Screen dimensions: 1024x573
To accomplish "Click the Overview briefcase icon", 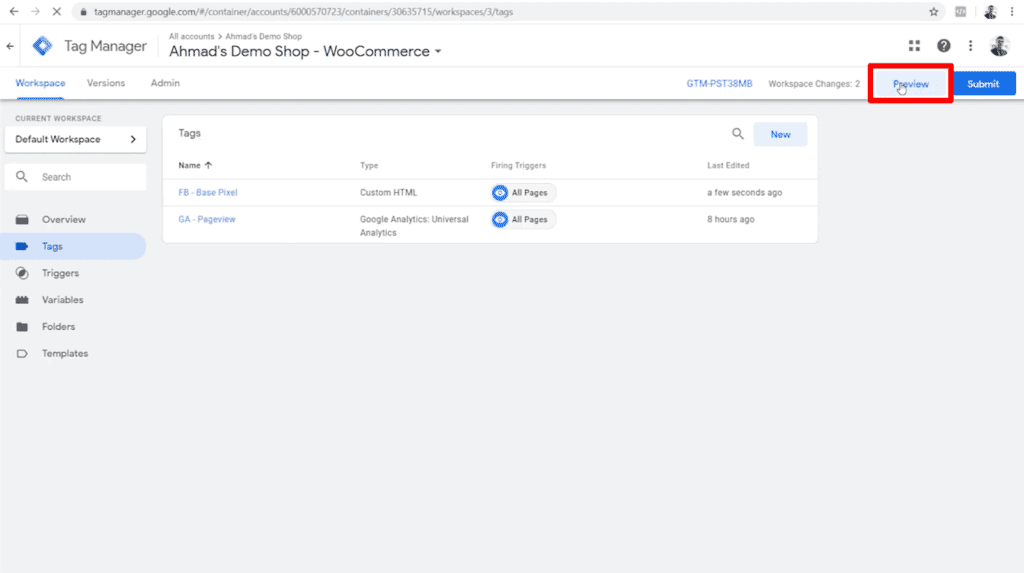I will (22, 220).
